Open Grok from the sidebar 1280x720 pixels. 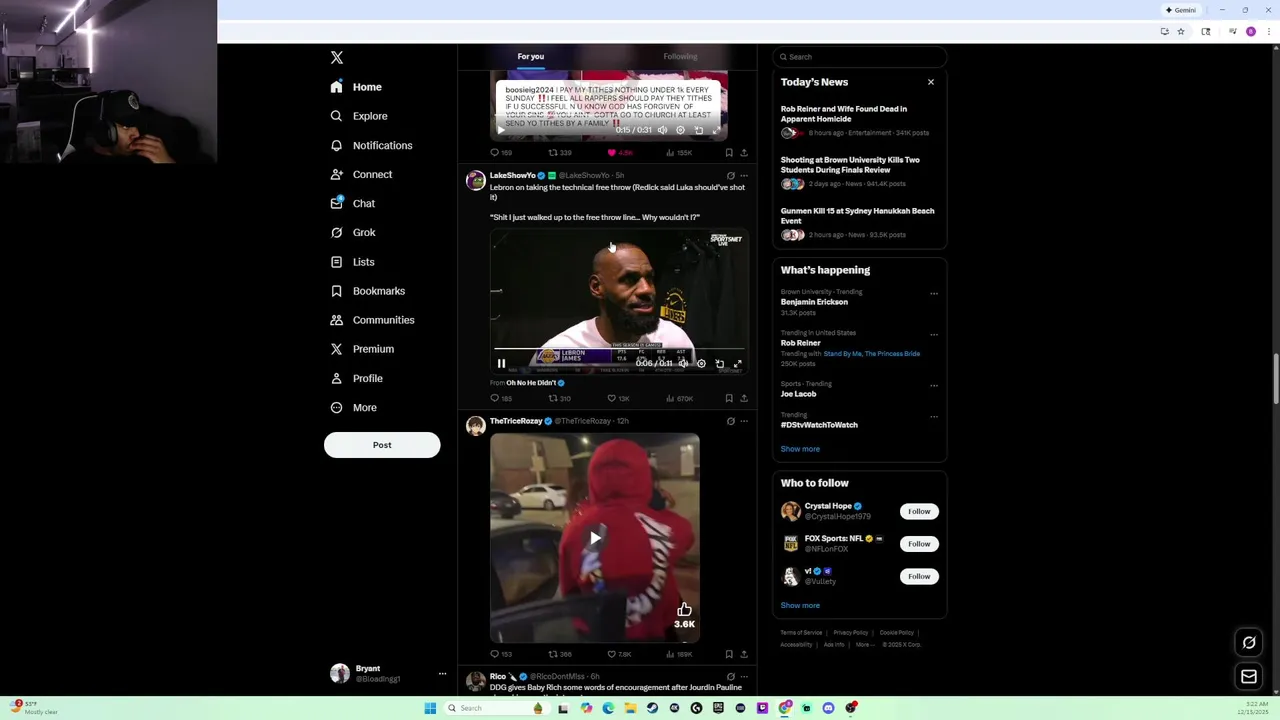[x=353, y=232]
